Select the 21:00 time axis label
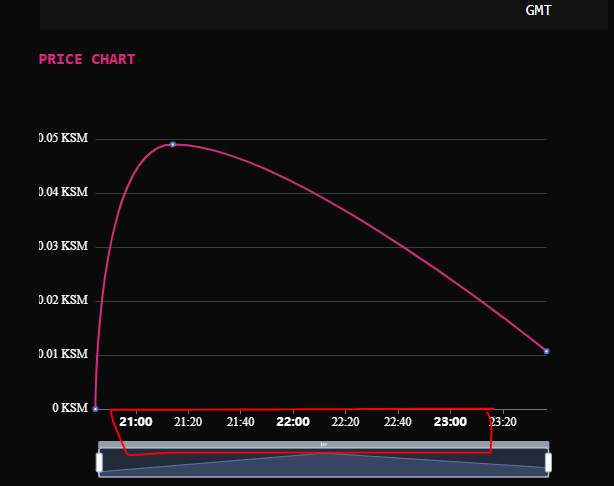This screenshot has height=486, width=614. [136, 422]
